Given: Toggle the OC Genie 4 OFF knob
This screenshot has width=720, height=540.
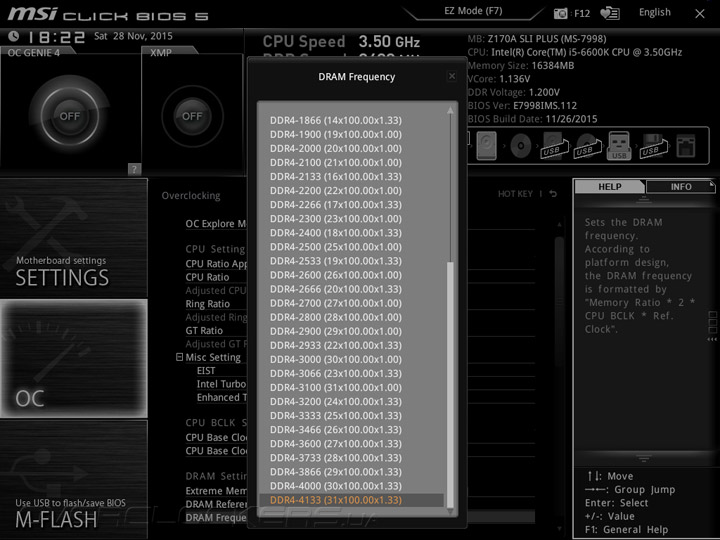Looking at the screenshot, I should 70,116.
